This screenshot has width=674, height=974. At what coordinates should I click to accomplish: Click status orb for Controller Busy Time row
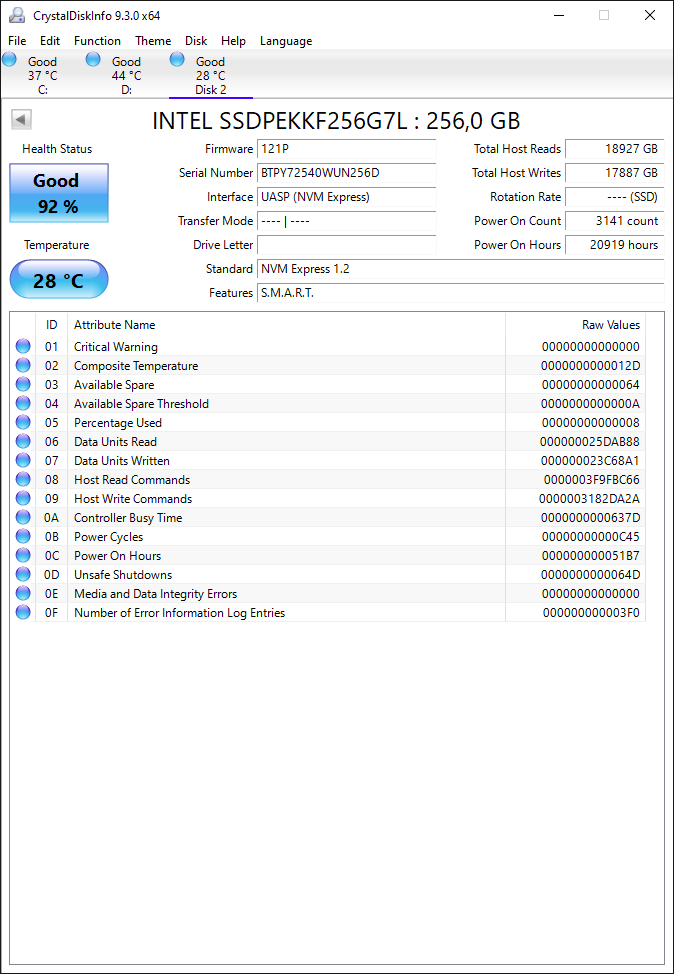pyautogui.click(x=23, y=517)
